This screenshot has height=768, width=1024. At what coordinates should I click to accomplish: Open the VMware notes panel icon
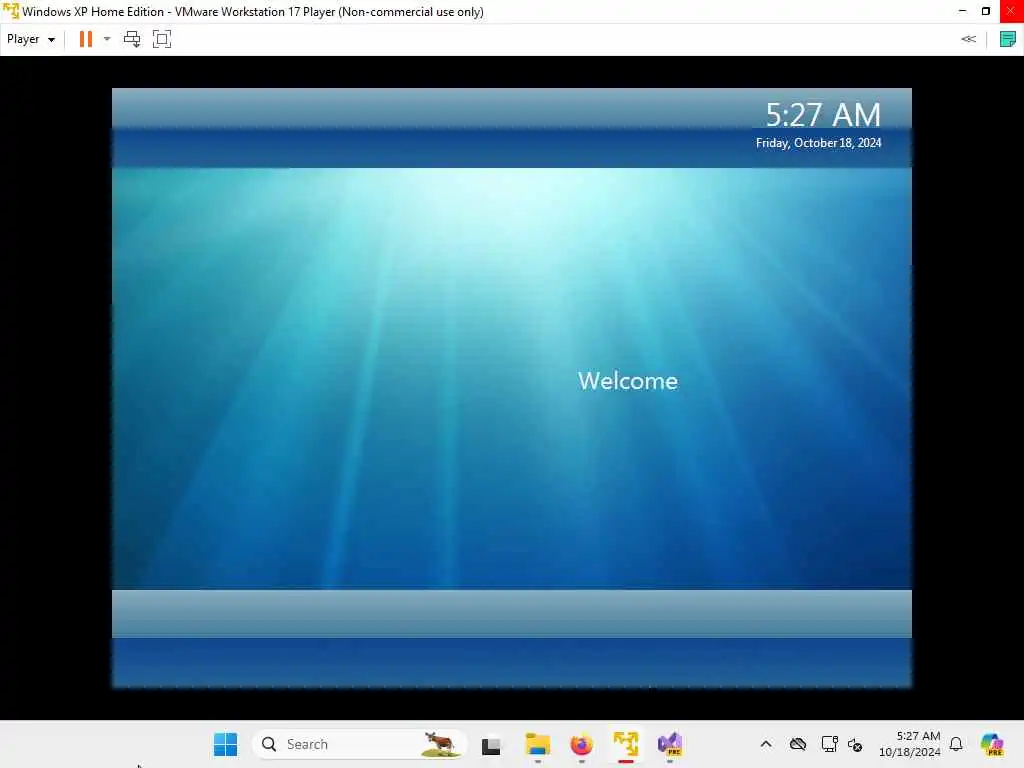click(1008, 39)
